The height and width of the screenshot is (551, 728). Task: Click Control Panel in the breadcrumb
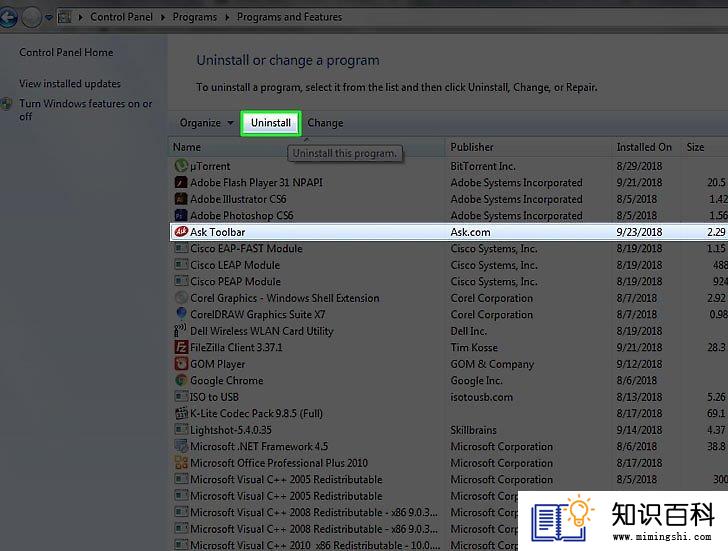pos(121,17)
